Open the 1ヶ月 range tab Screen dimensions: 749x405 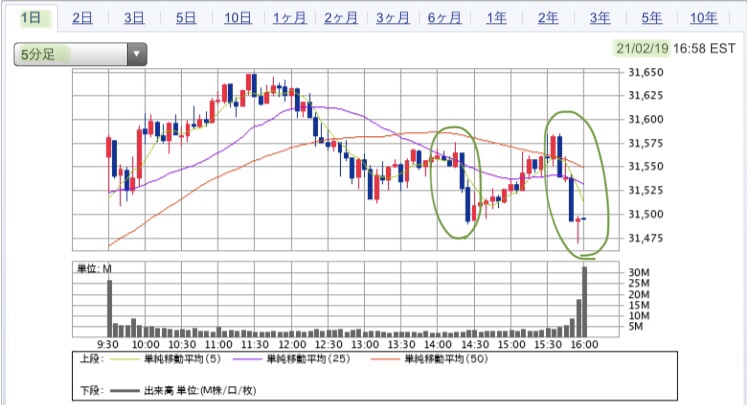pyautogui.click(x=289, y=18)
